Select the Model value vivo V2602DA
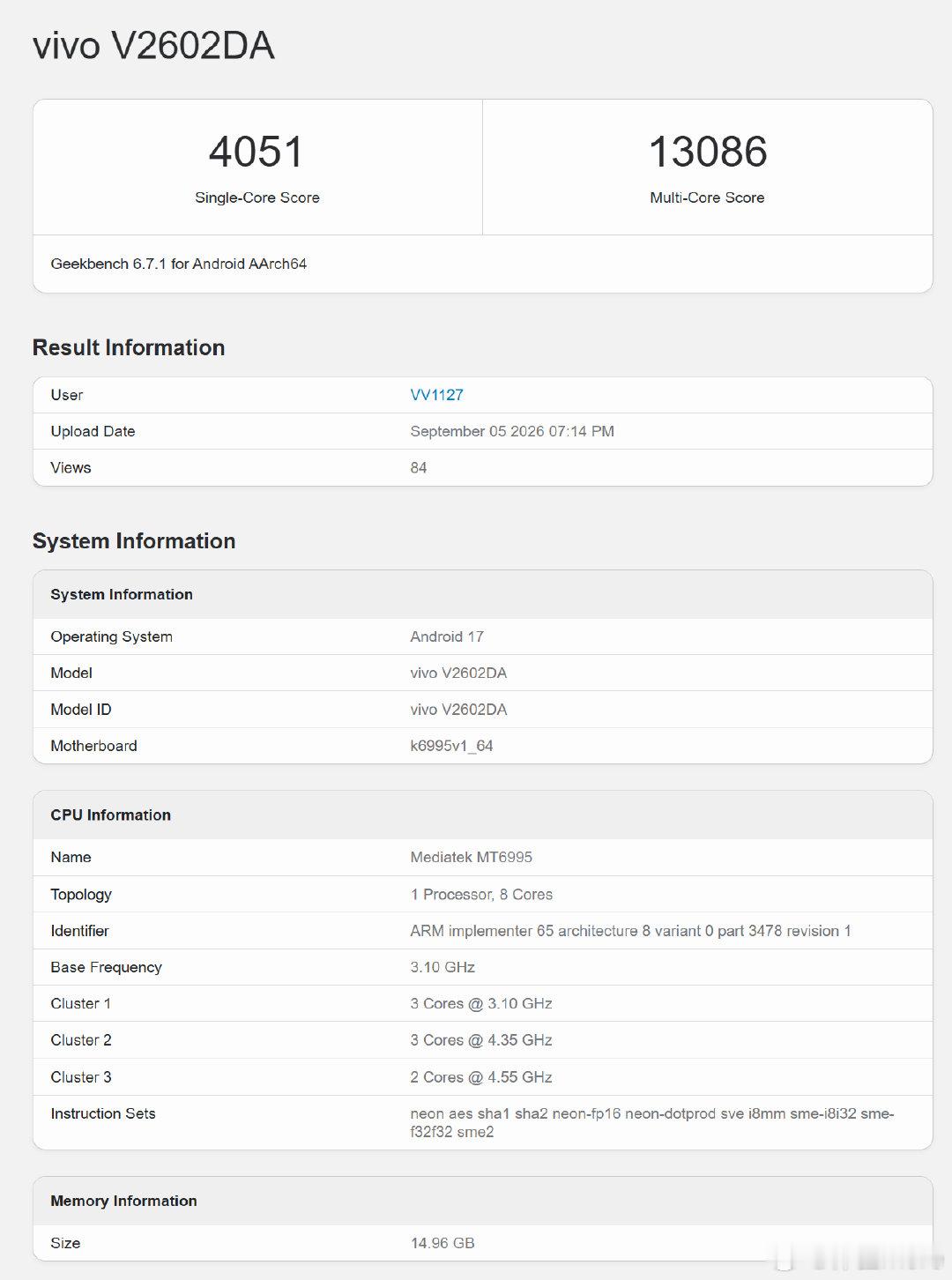Image resolution: width=952 pixels, height=1280 pixels. pos(458,673)
